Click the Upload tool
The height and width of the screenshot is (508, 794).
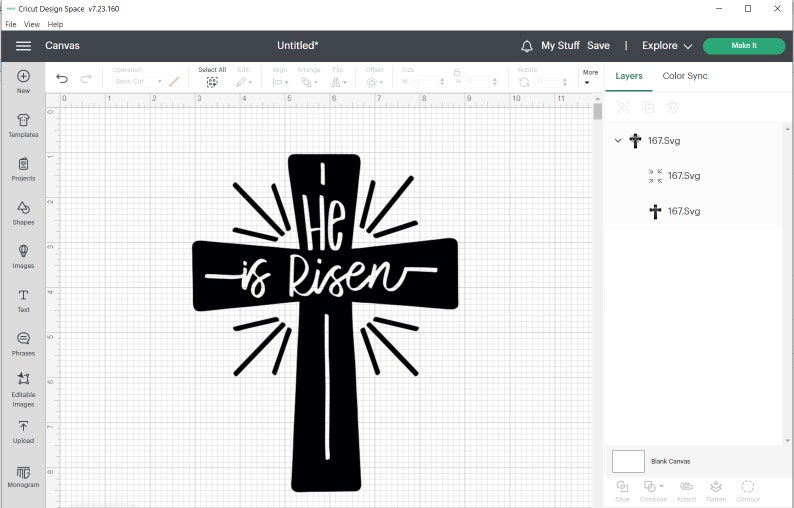pyautogui.click(x=23, y=432)
